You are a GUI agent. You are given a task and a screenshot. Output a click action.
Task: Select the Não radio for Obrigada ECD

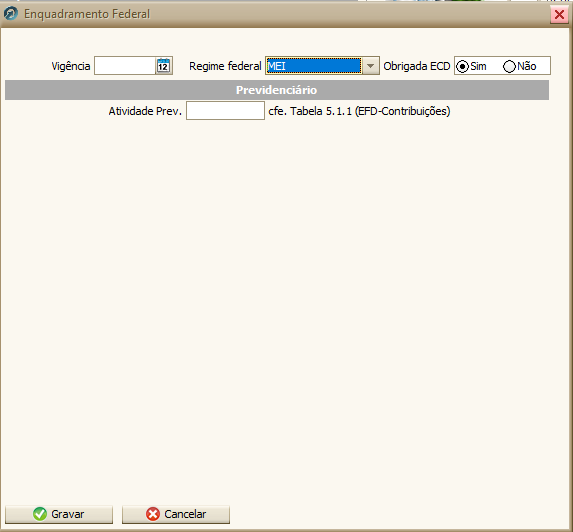(509, 66)
